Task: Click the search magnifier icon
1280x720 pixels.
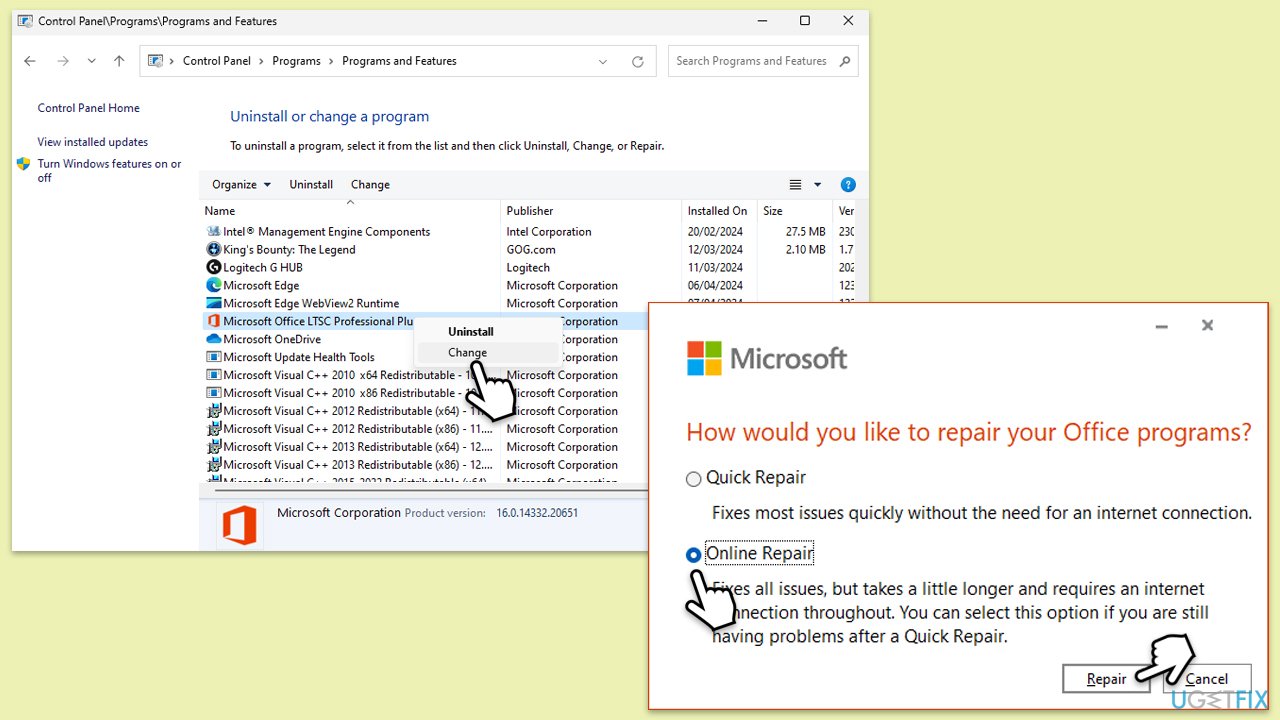Action: coord(845,61)
